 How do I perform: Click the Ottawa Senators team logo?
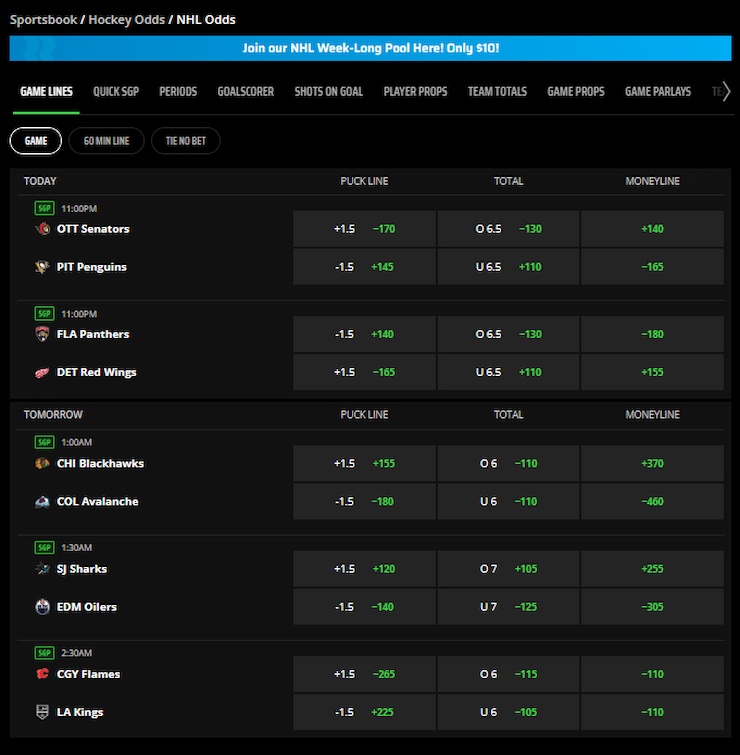(x=42, y=229)
